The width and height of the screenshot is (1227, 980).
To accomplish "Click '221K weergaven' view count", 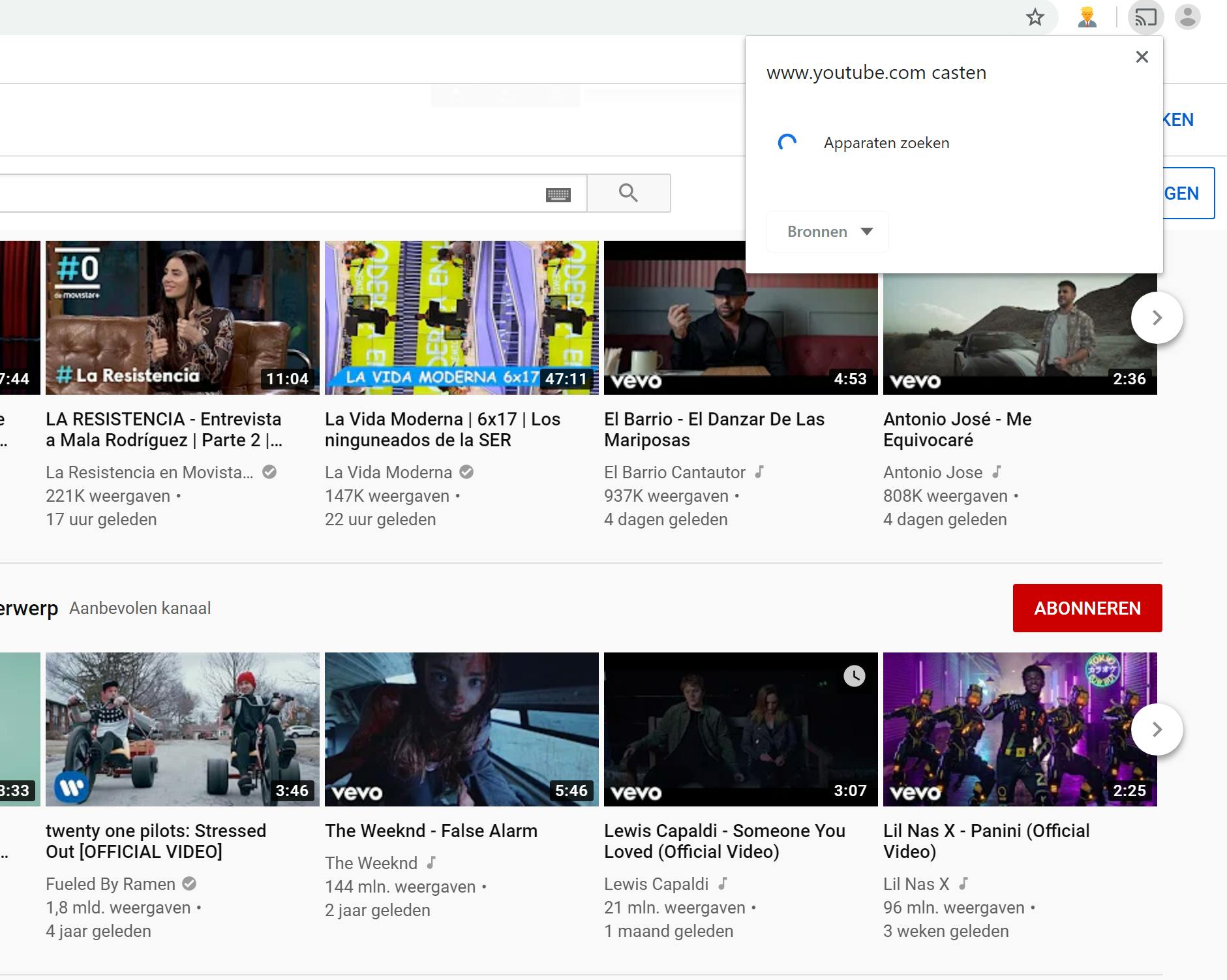I will [x=108, y=496].
